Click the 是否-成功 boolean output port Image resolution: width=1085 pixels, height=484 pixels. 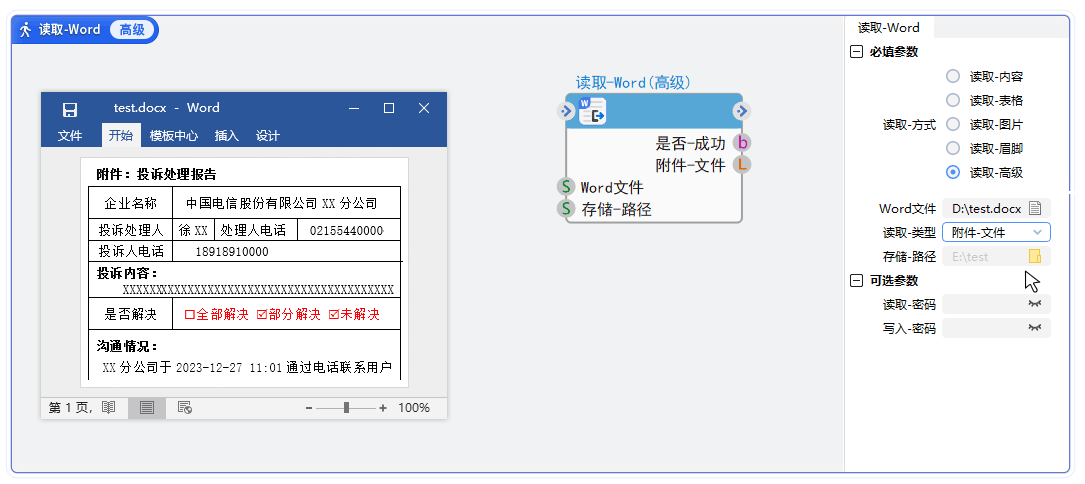pyautogui.click(x=741, y=143)
